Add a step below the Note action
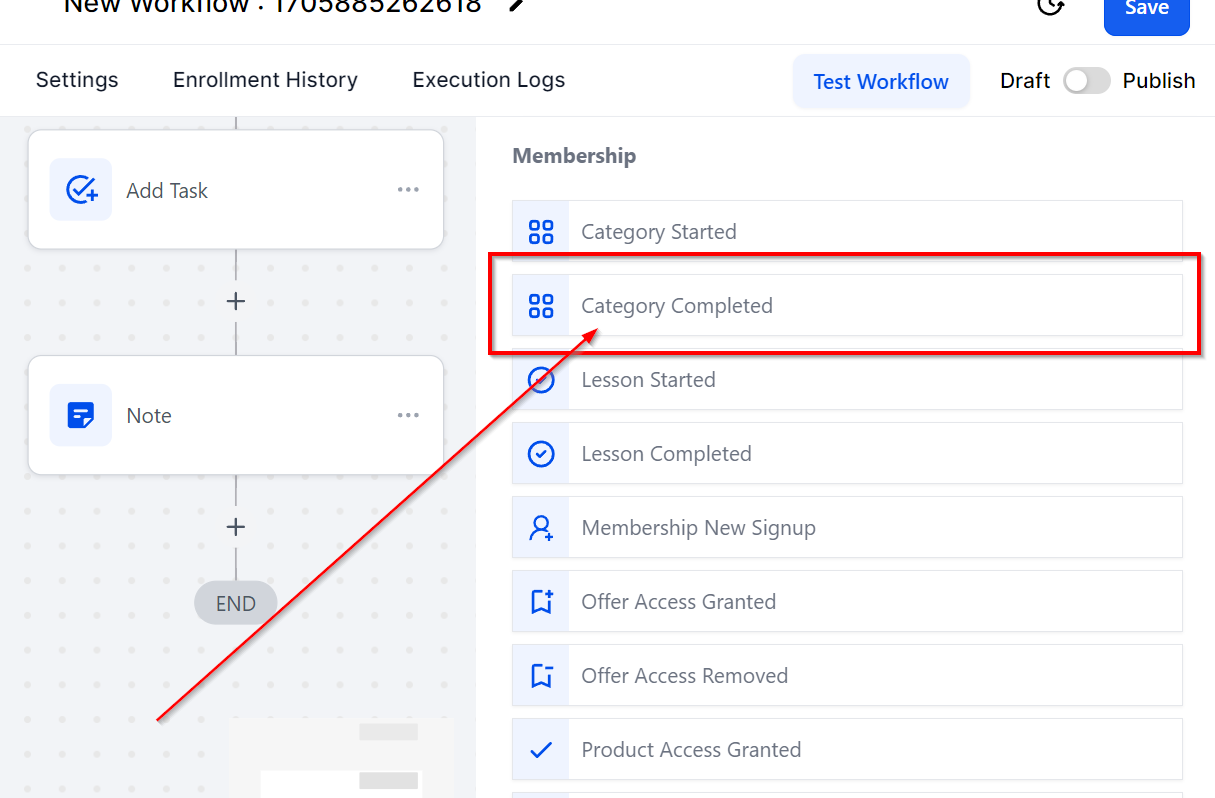The width and height of the screenshot is (1215, 798). (236, 527)
